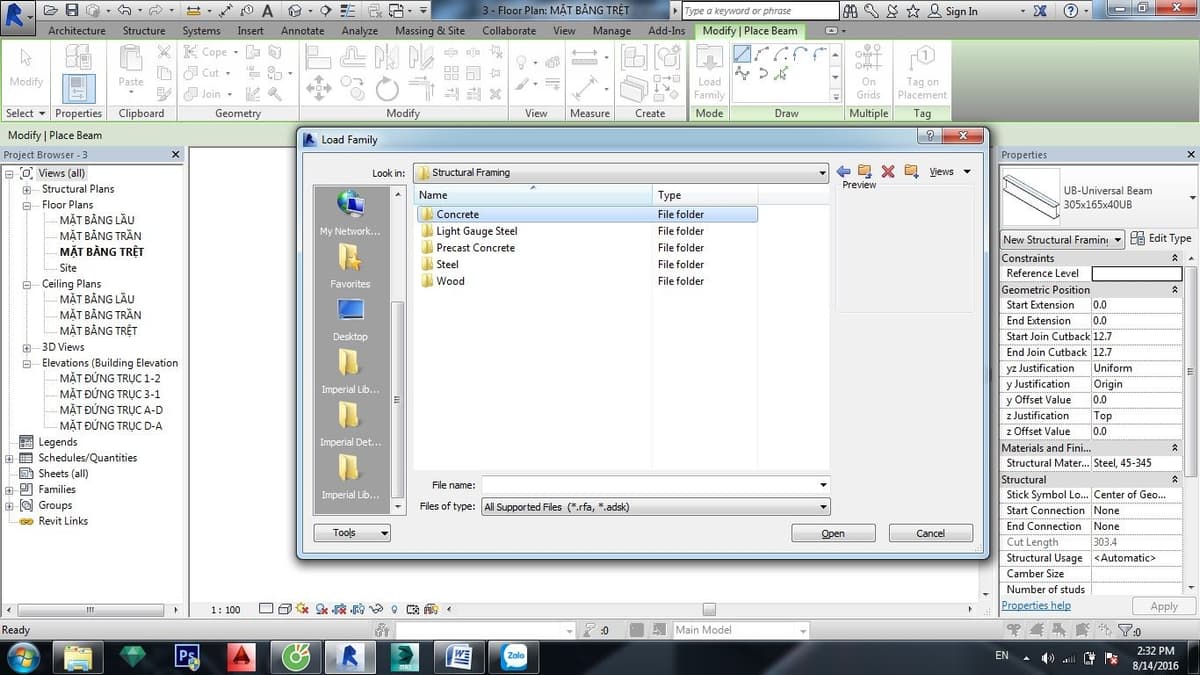Collapse the Geometric Position section
The image size is (1200, 675).
point(1175,290)
